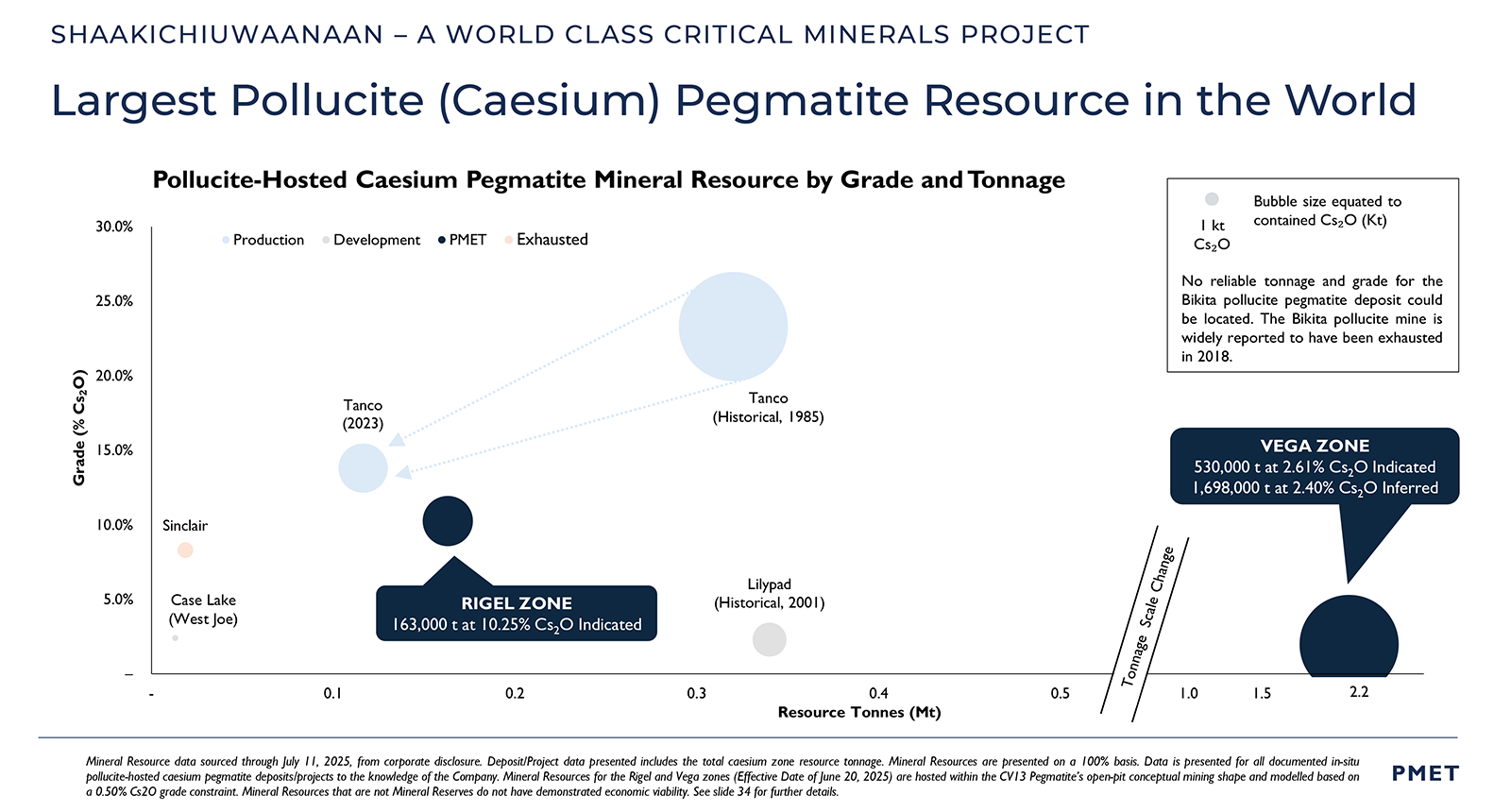The height and width of the screenshot is (812, 1511).
Task: Click the 1 kt Cs2O reference bubble
Action: (x=1212, y=199)
